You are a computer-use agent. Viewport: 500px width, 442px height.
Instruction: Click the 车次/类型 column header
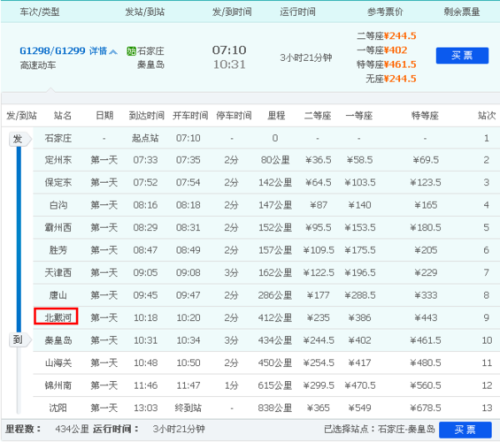(40, 12)
